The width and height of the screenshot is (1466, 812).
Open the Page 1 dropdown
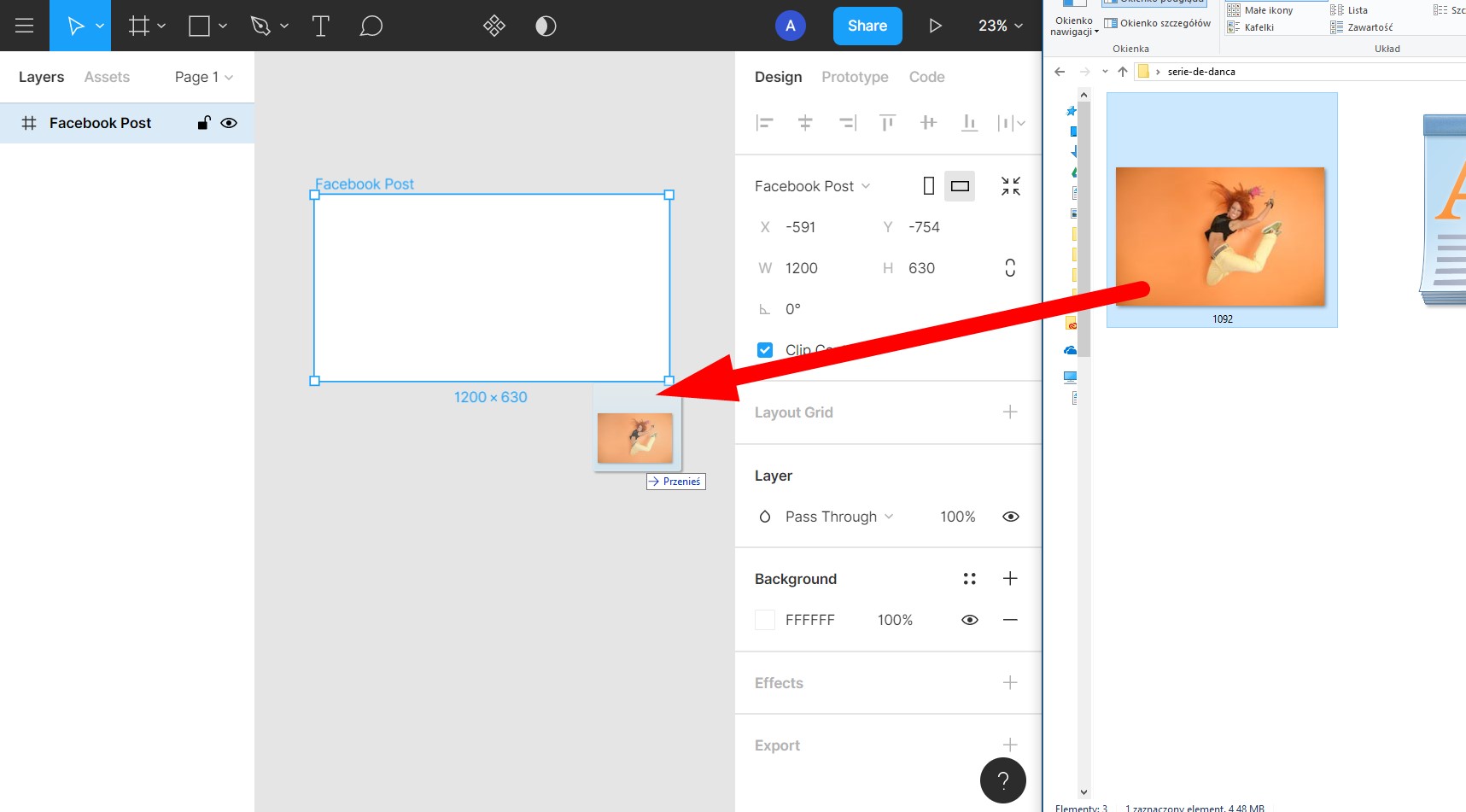pyautogui.click(x=204, y=77)
